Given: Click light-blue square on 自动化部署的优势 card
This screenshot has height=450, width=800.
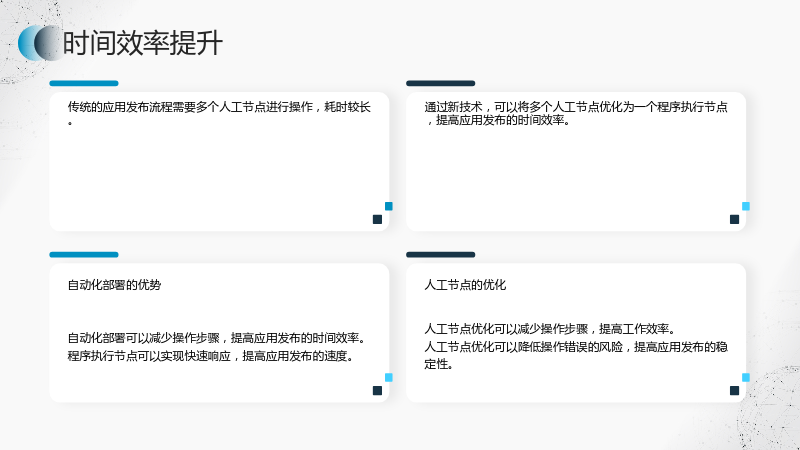Looking at the screenshot, I should pos(389,378).
